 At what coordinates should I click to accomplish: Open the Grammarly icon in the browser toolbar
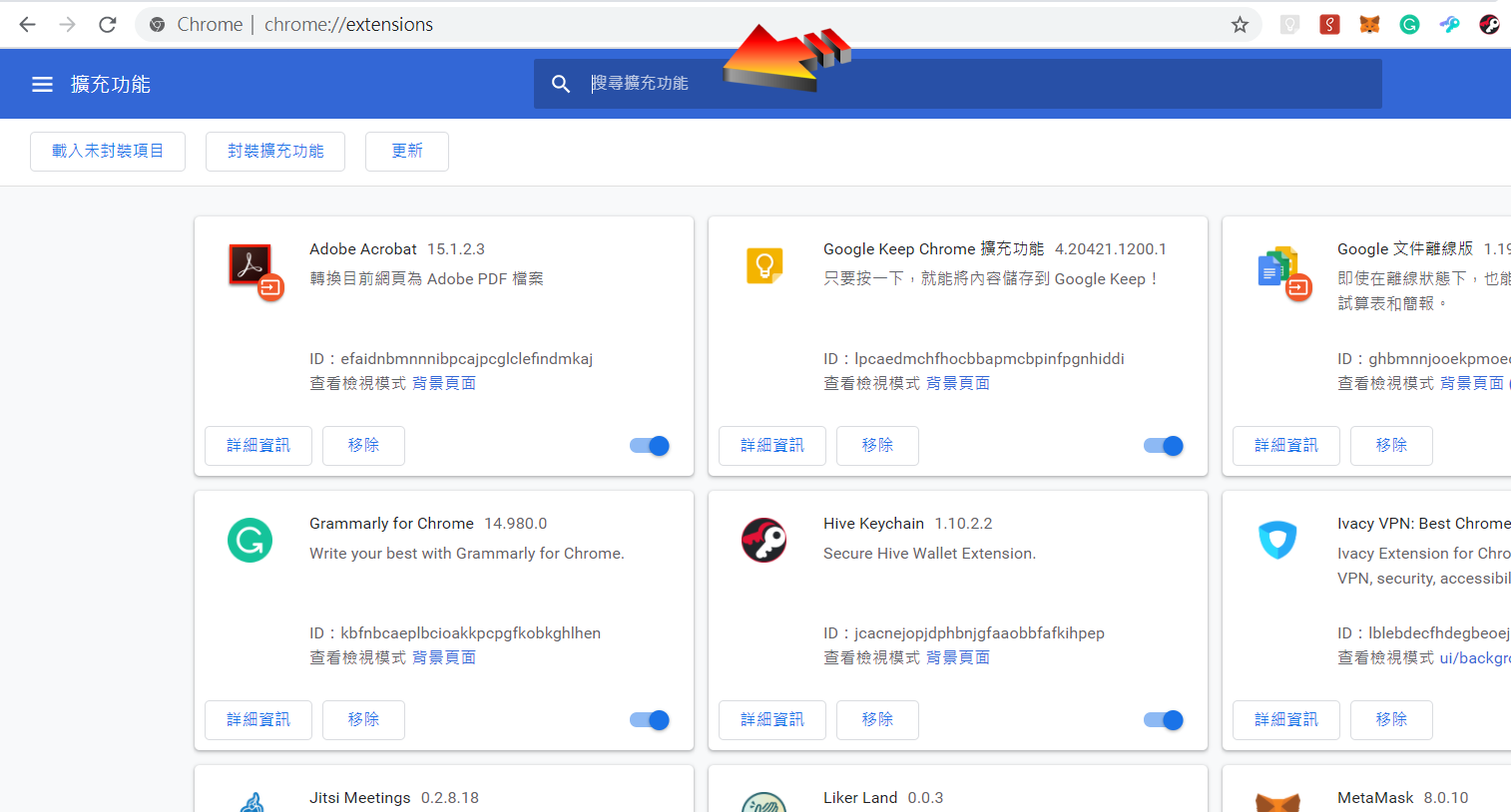coord(1409,24)
